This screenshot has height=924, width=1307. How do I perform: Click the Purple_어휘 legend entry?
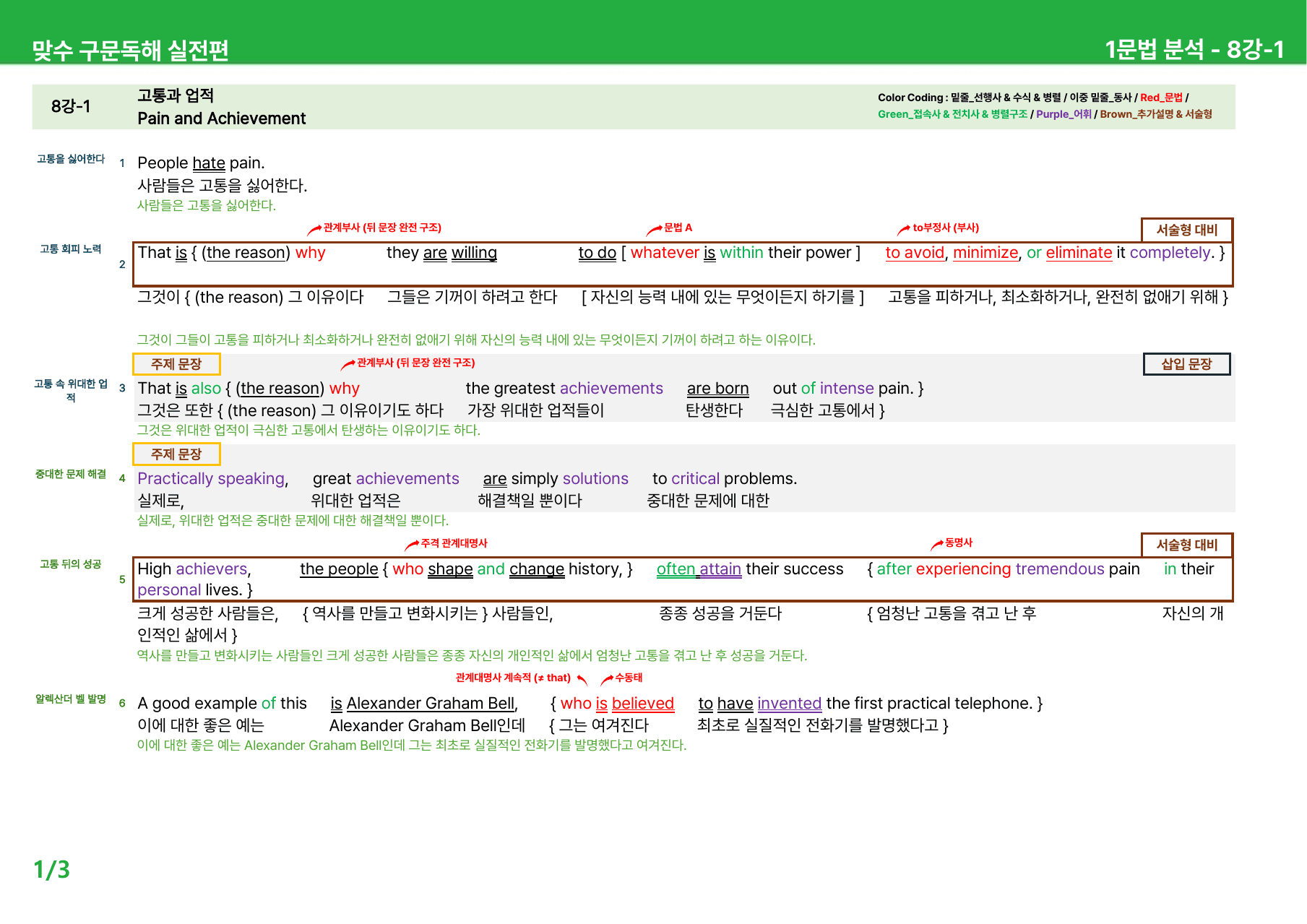(1064, 114)
